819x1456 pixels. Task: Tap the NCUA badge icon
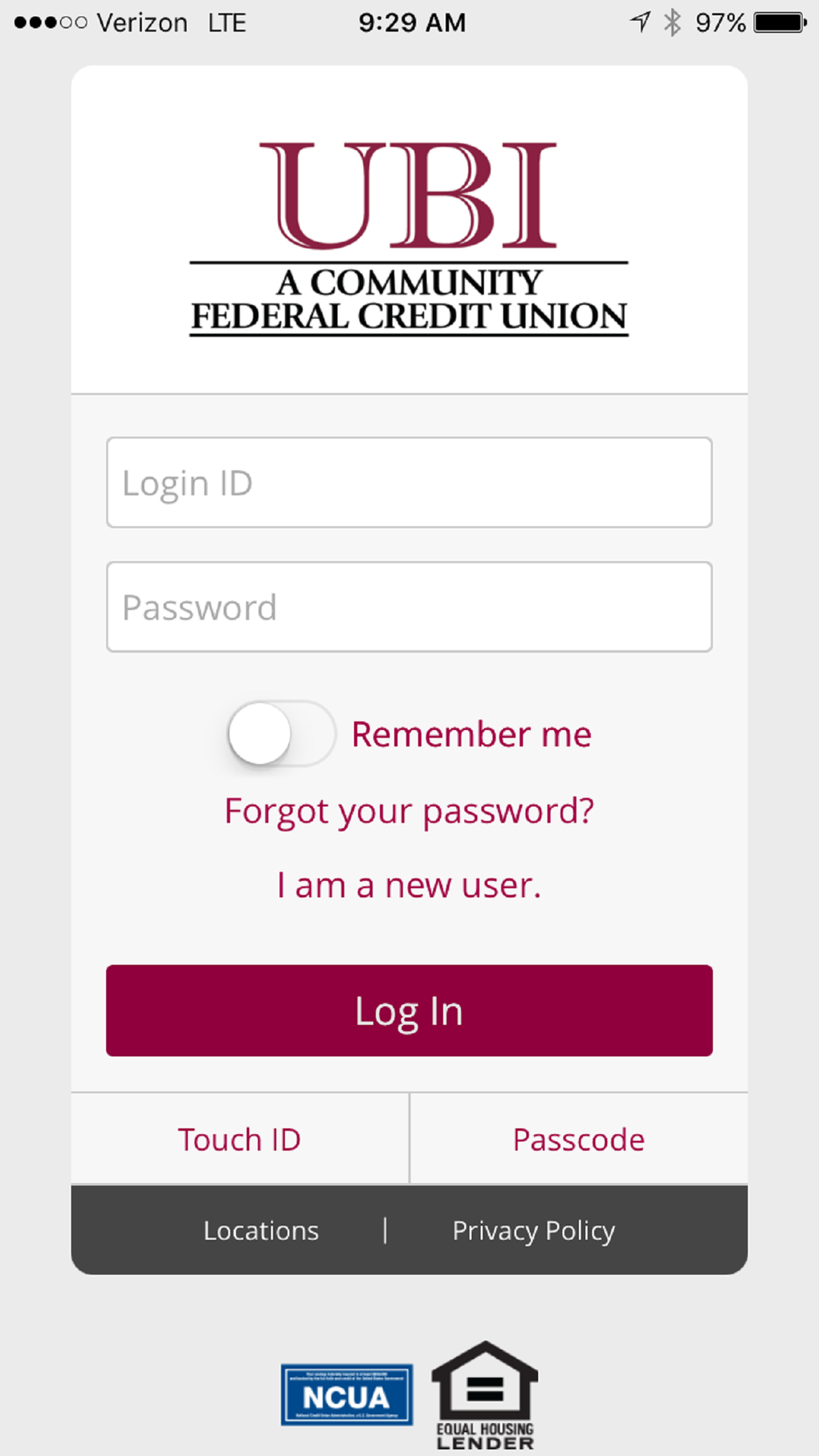(x=347, y=1395)
